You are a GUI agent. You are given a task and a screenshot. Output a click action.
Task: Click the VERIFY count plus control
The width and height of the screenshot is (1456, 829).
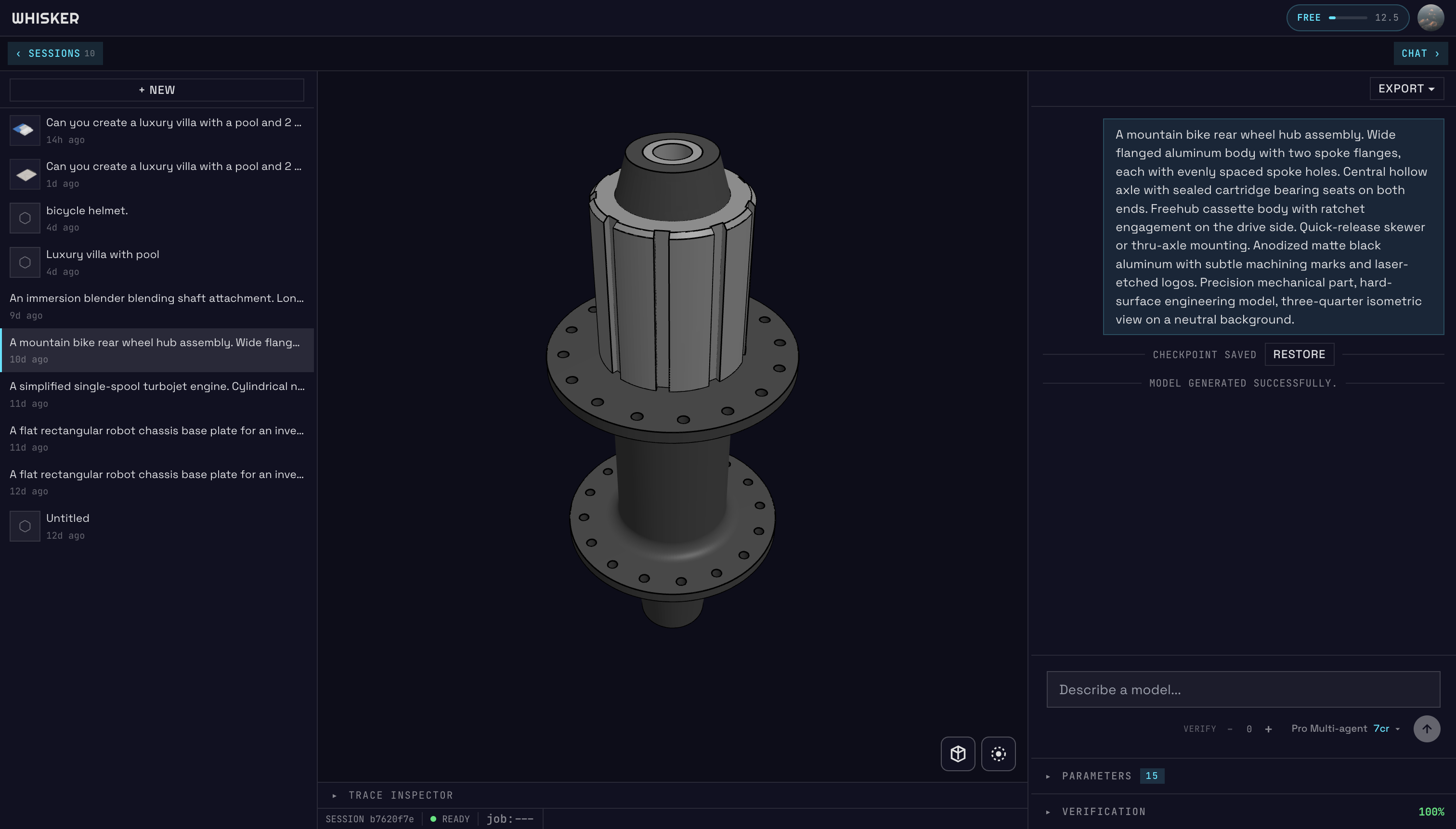(1269, 729)
